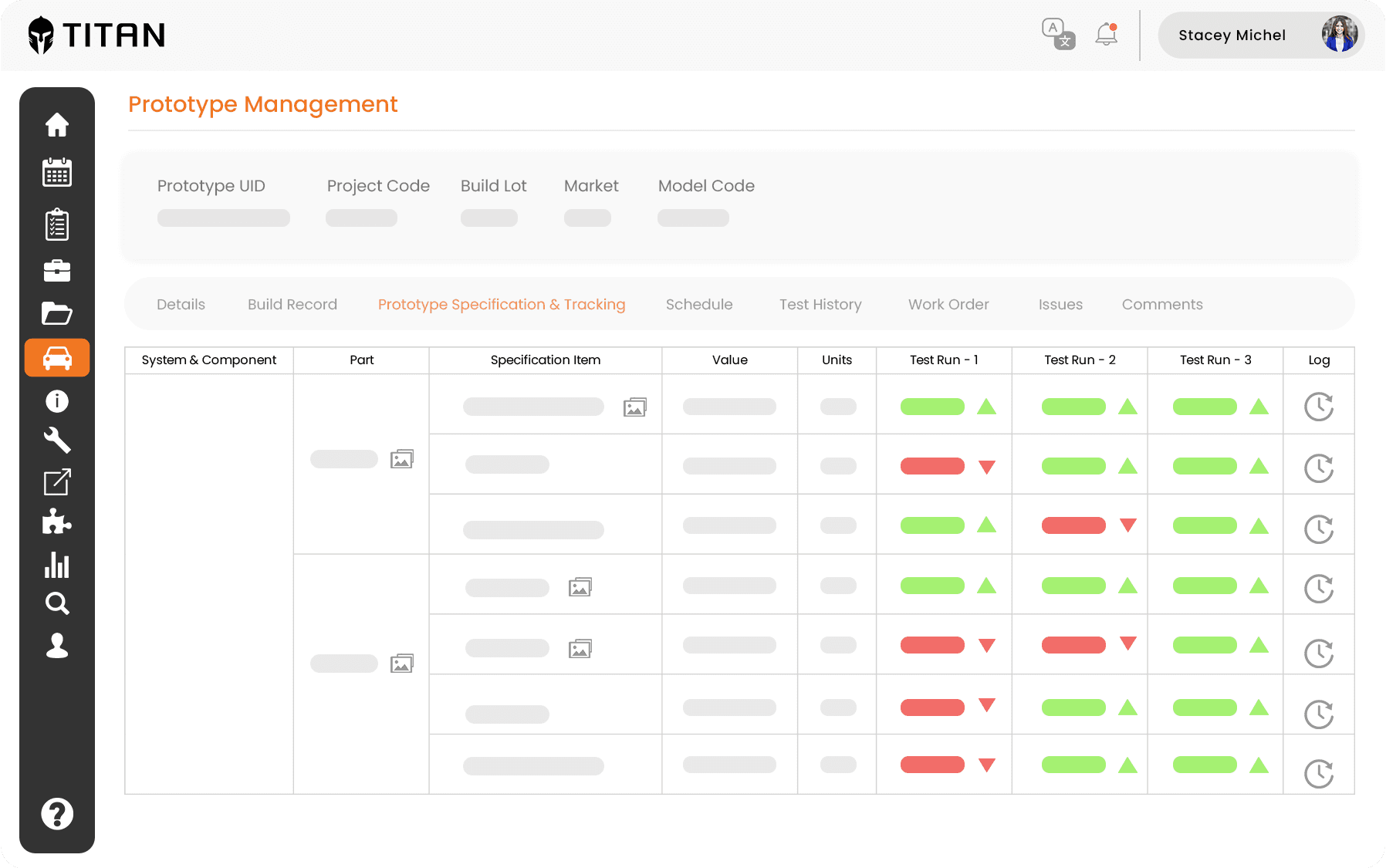Viewport: 1386px width, 868px height.
Task: Open the Build Record tab
Action: click(x=292, y=304)
